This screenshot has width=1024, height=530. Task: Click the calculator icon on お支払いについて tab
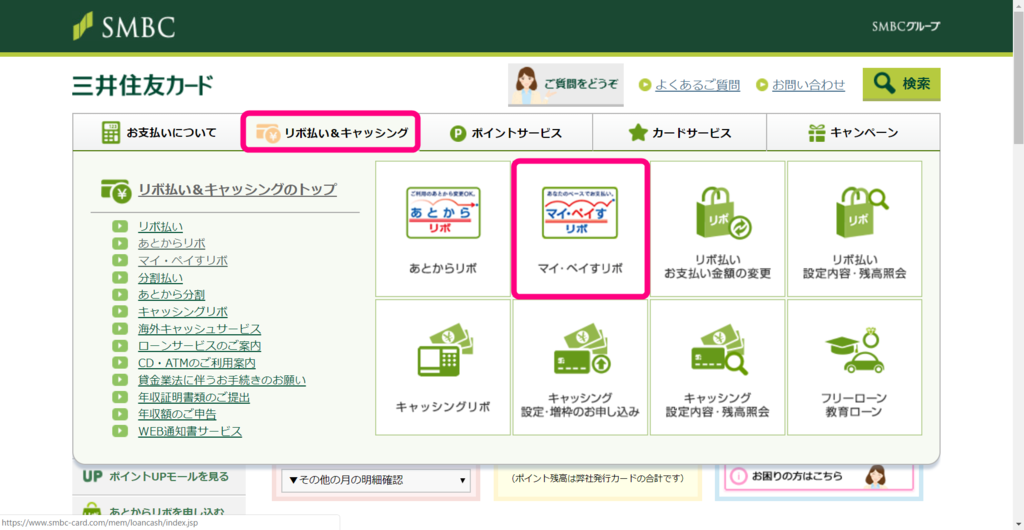point(111,132)
